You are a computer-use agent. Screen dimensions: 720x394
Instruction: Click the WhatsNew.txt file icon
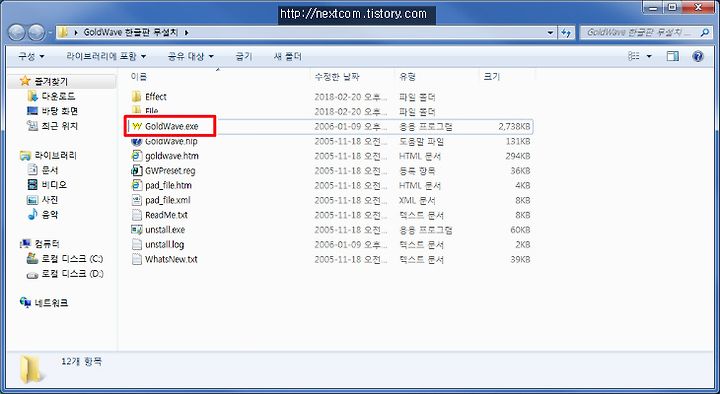pos(136,259)
